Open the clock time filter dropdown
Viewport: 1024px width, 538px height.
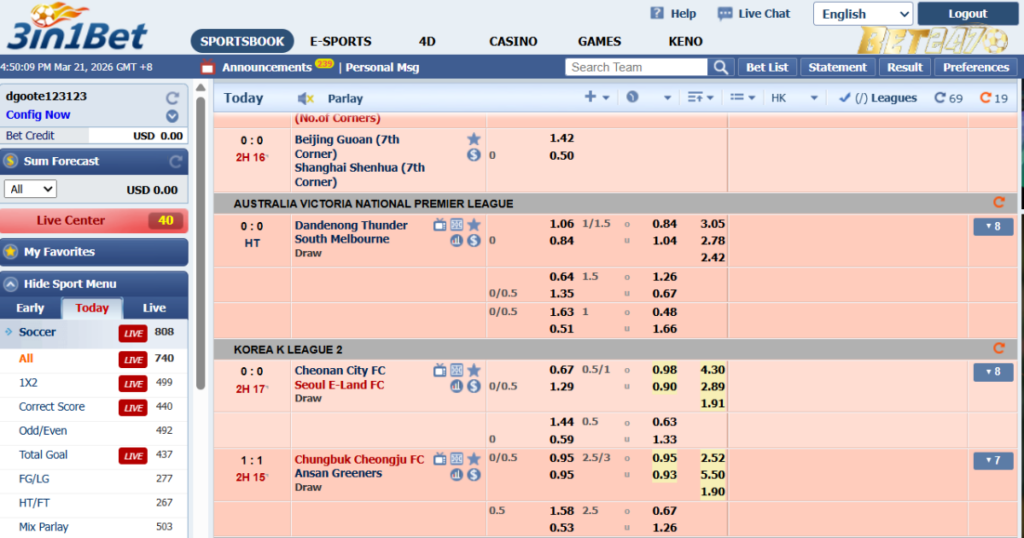648,97
